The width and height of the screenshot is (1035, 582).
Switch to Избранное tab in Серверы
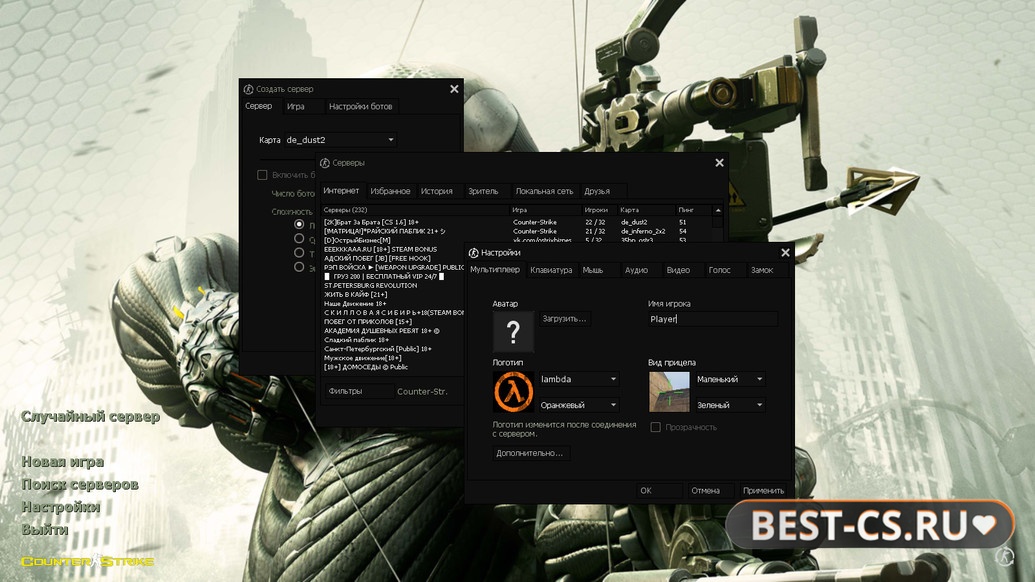tap(390, 191)
